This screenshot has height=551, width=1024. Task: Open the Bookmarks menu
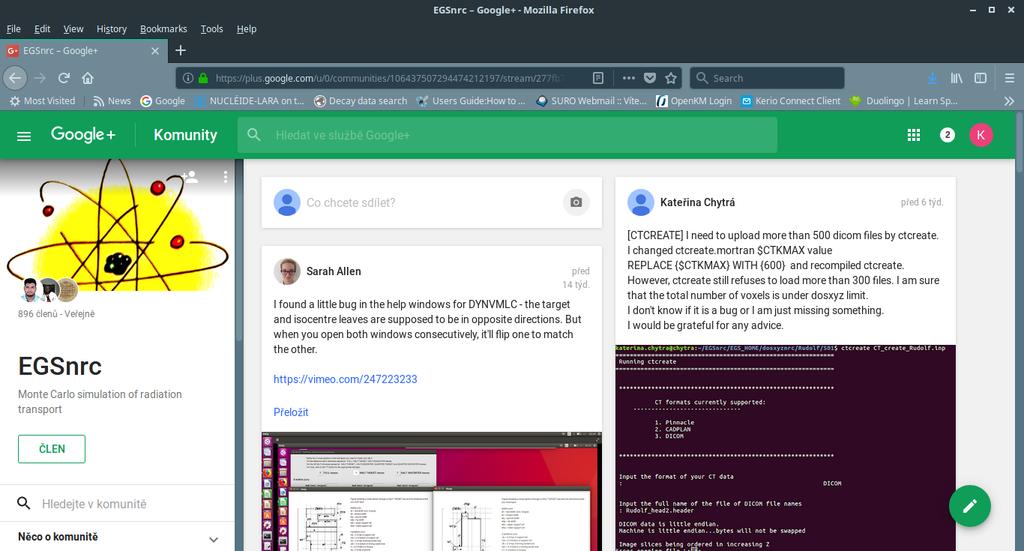(163, 29)
